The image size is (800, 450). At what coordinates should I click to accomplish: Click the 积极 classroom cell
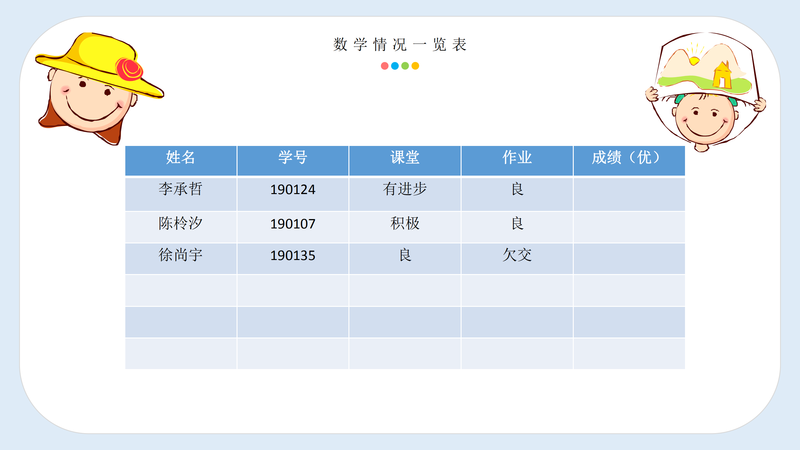405,227
